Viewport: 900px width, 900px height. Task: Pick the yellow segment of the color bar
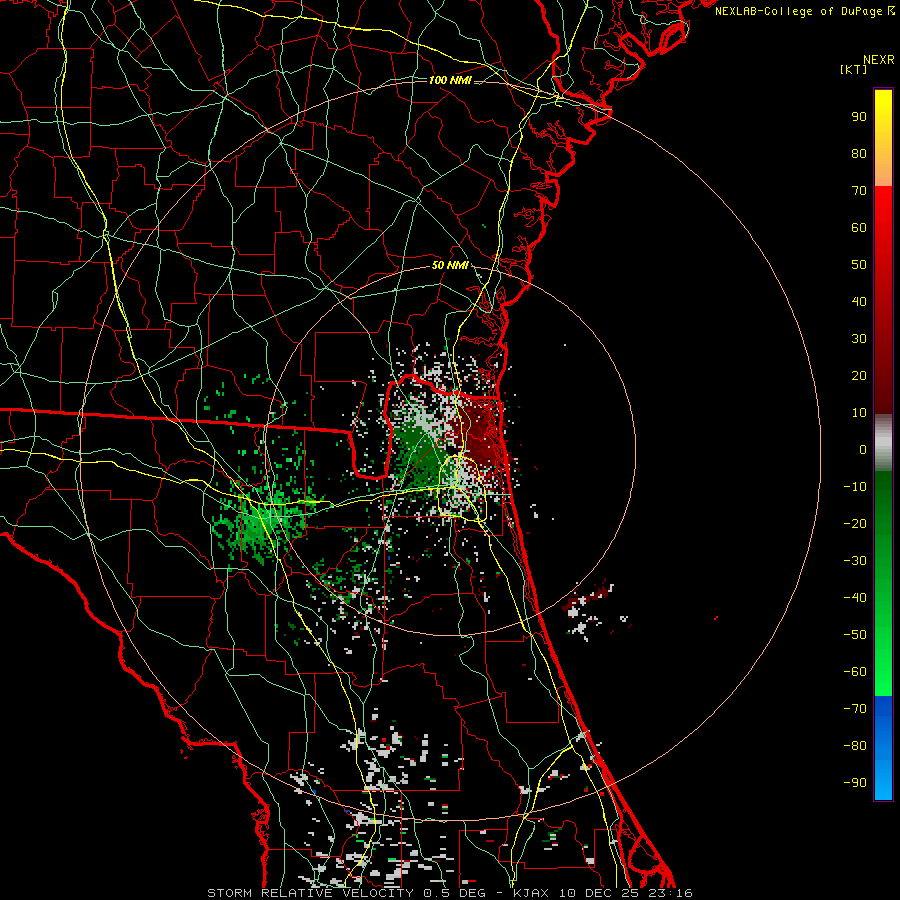pos(883,138)
